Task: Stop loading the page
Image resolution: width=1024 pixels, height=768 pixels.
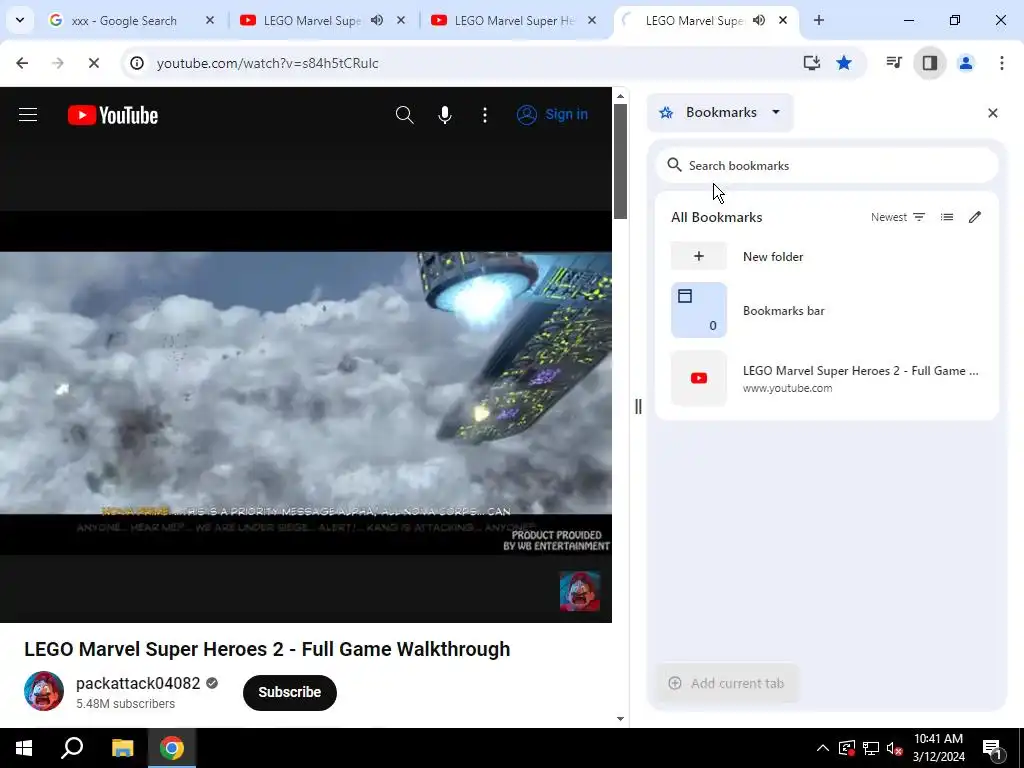Action: pos(93,63)
